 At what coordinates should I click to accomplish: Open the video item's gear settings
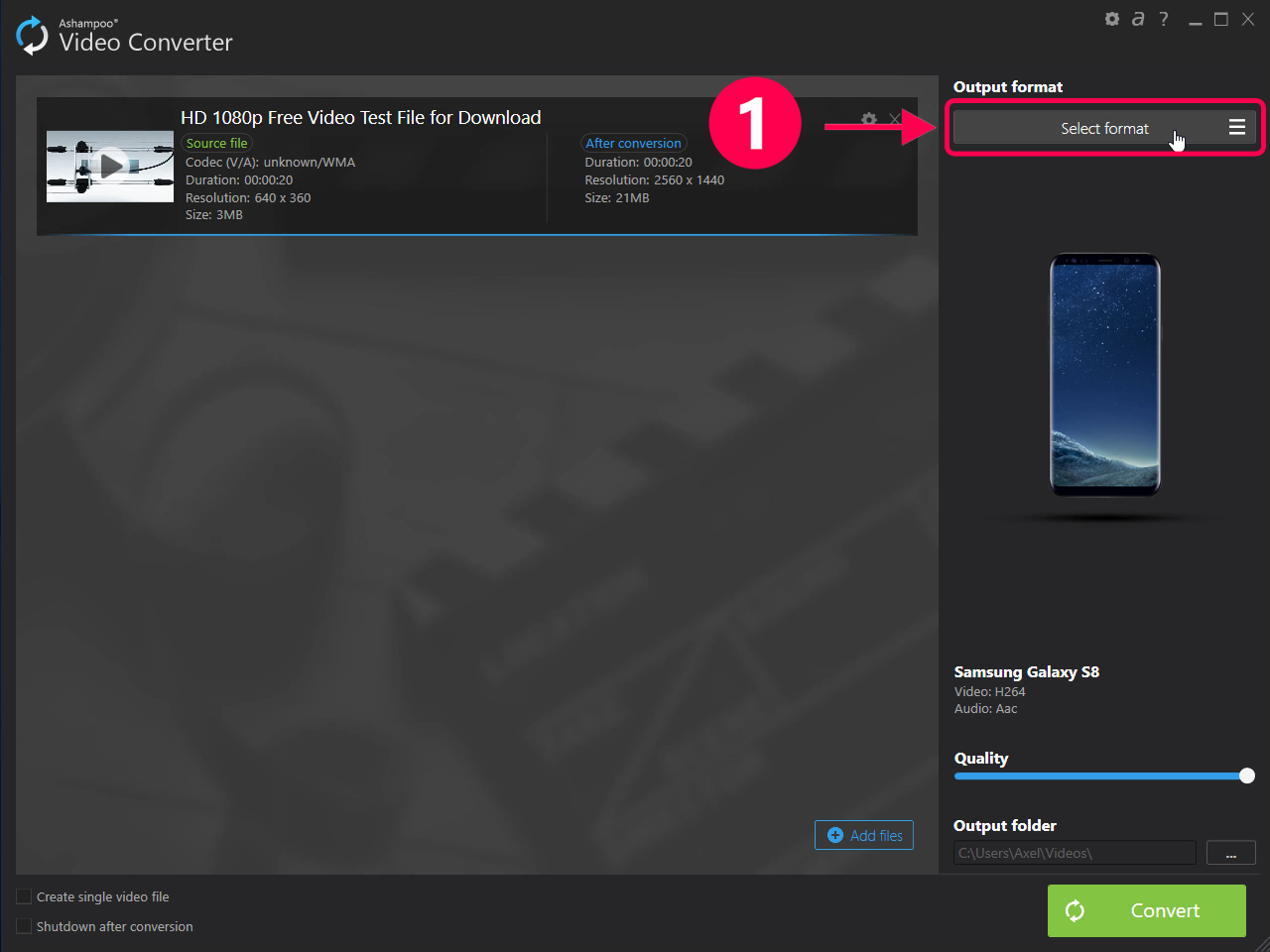coord(869,119)
